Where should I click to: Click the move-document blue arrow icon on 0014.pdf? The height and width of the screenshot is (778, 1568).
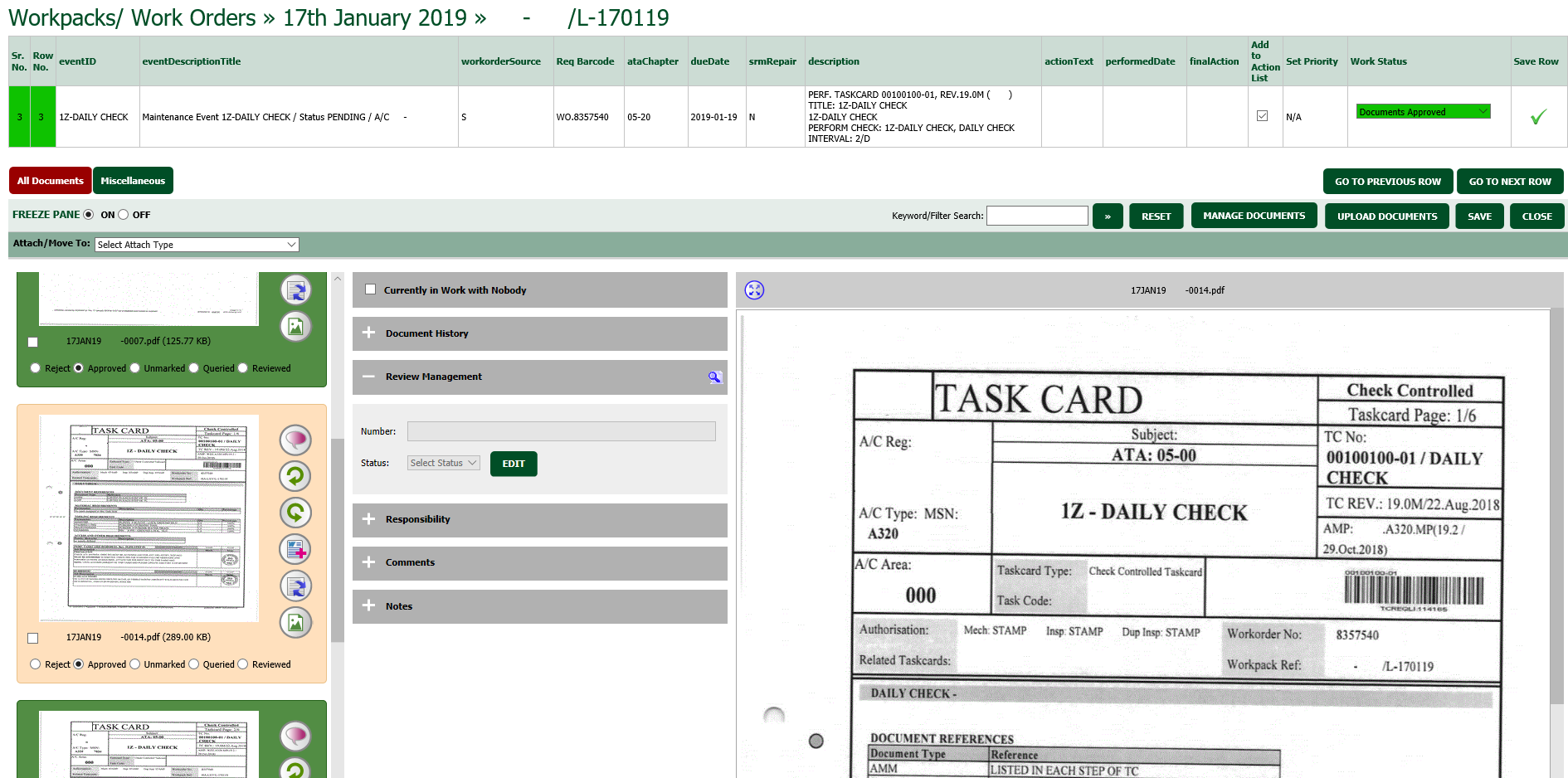pyautogui.click(x=295, y=586)
